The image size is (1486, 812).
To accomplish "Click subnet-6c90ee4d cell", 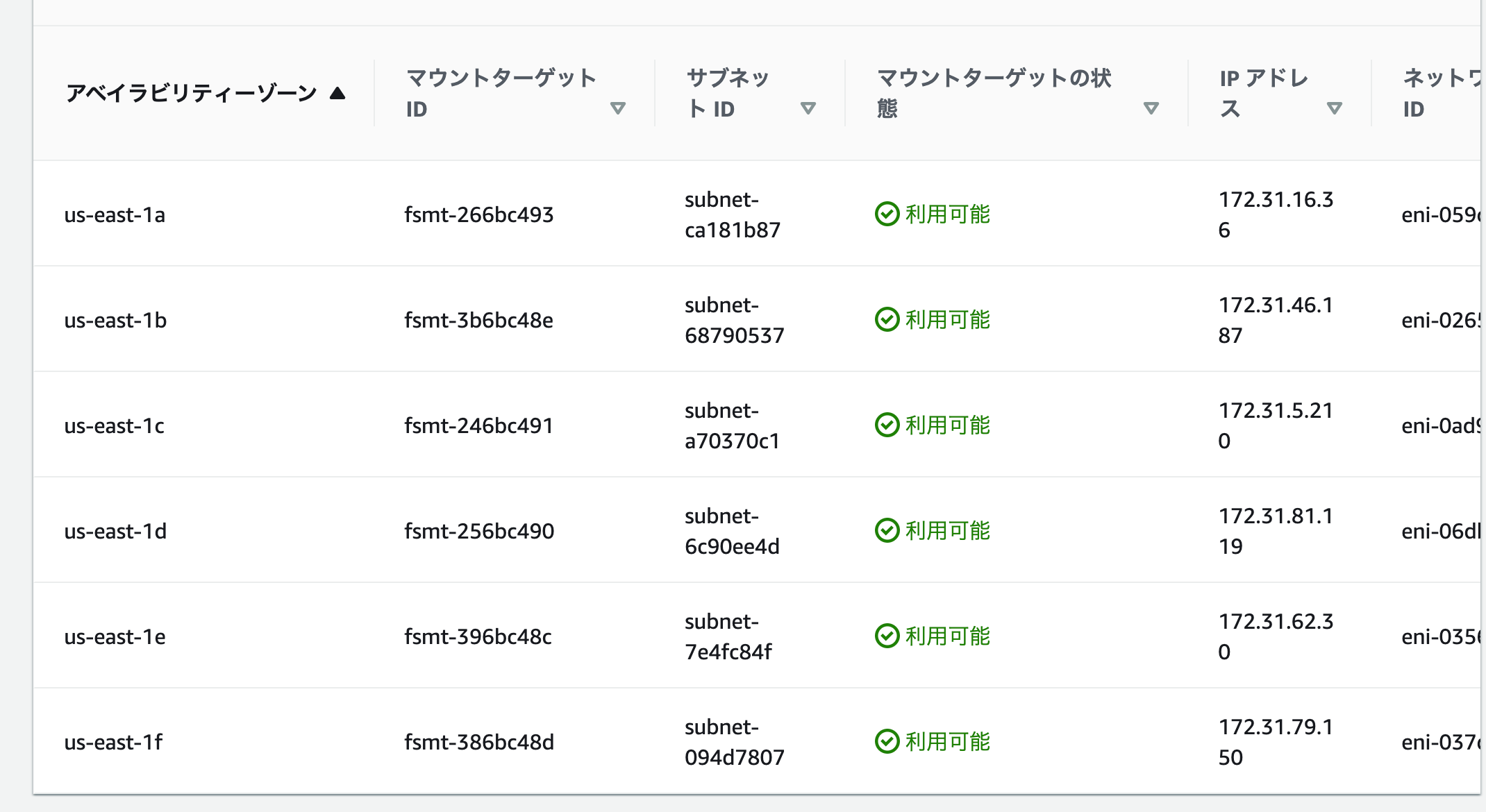I will (x=733, y=532).
